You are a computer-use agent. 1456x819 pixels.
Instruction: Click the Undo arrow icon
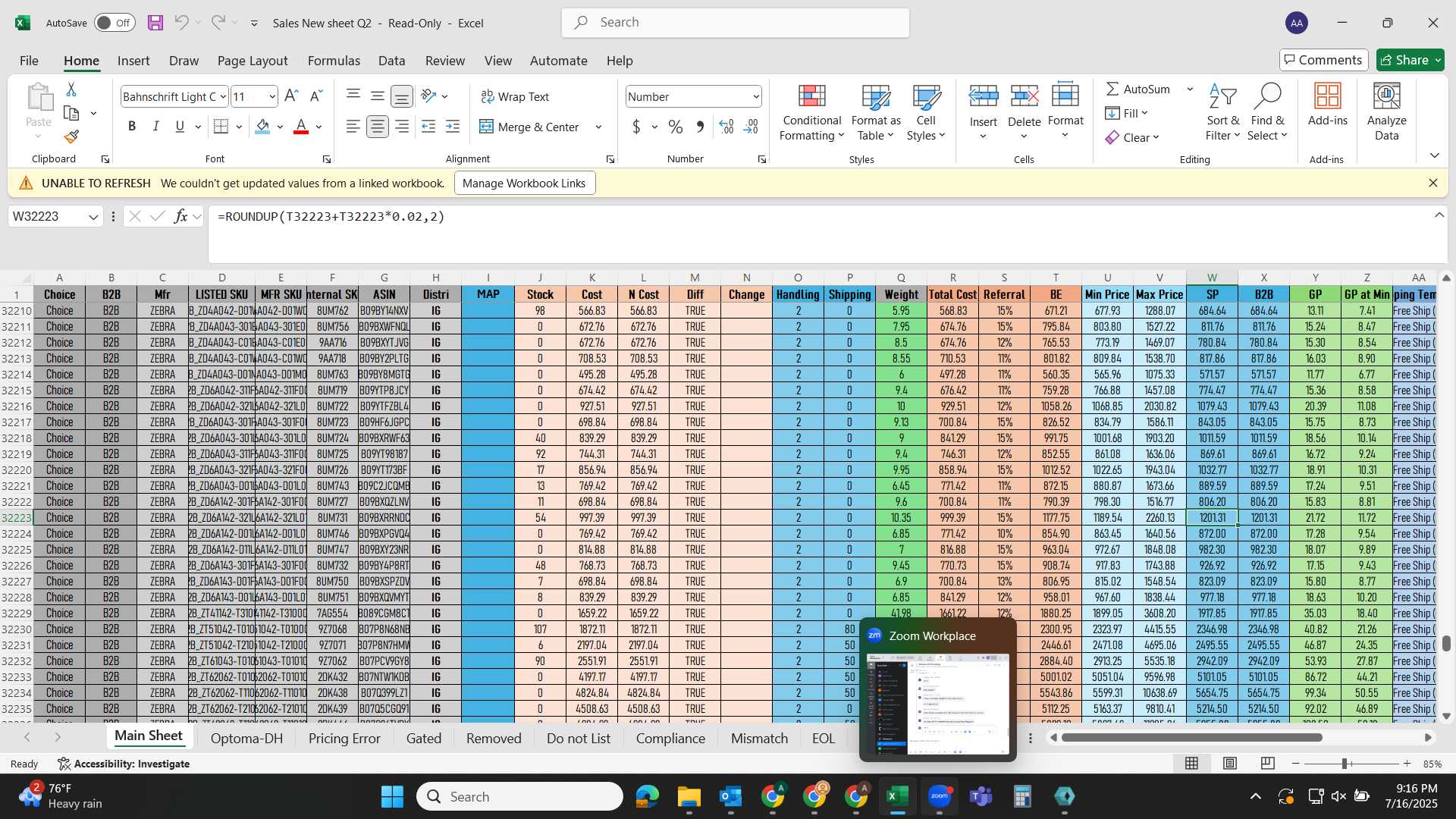tap(181, 23)
